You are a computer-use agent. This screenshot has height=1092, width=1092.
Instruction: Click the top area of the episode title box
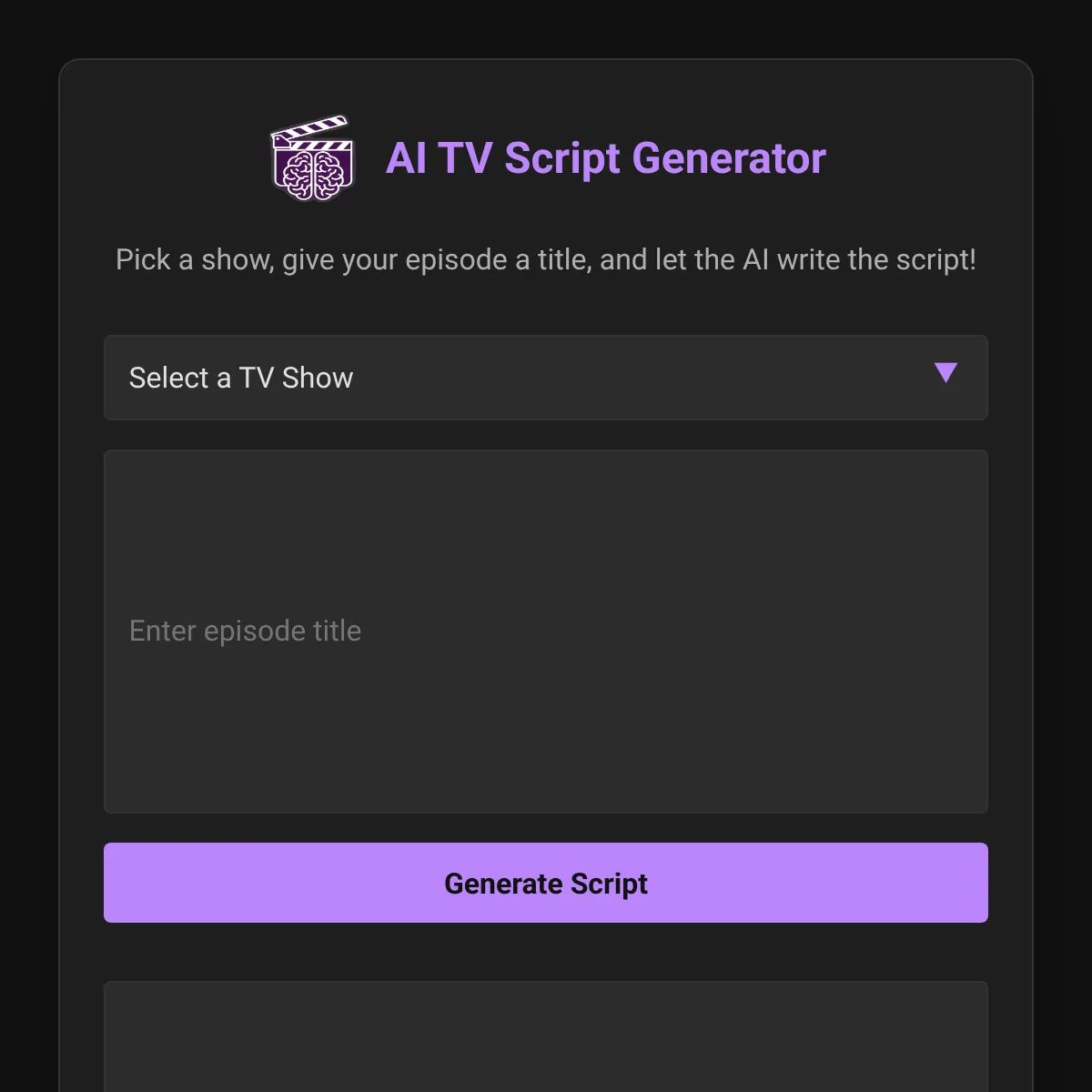546,482
